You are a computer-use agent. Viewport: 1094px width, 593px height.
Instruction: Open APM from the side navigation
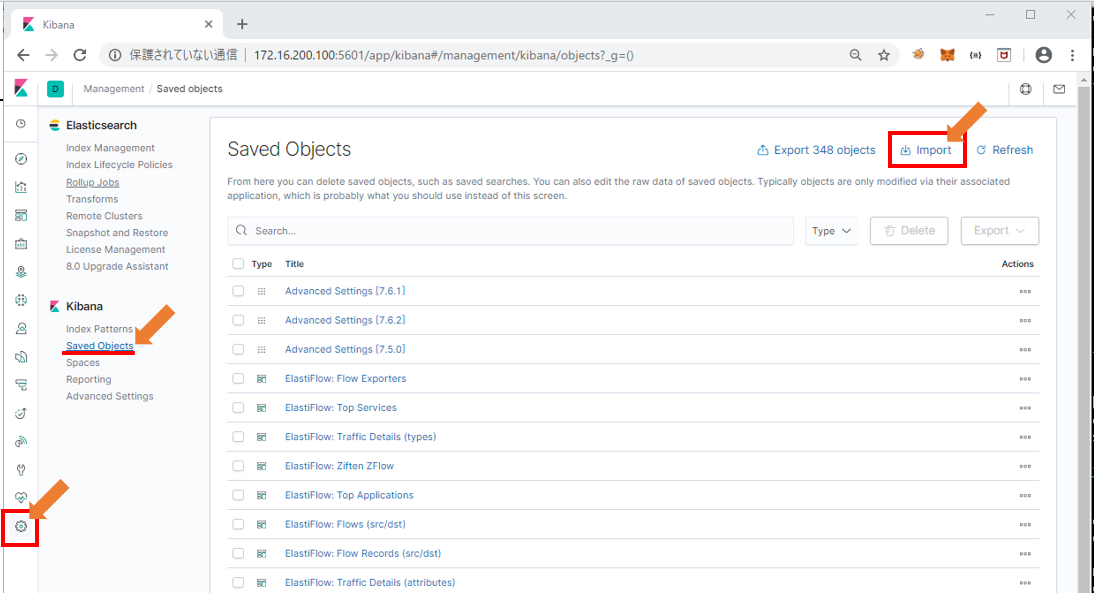click(21, 385)
